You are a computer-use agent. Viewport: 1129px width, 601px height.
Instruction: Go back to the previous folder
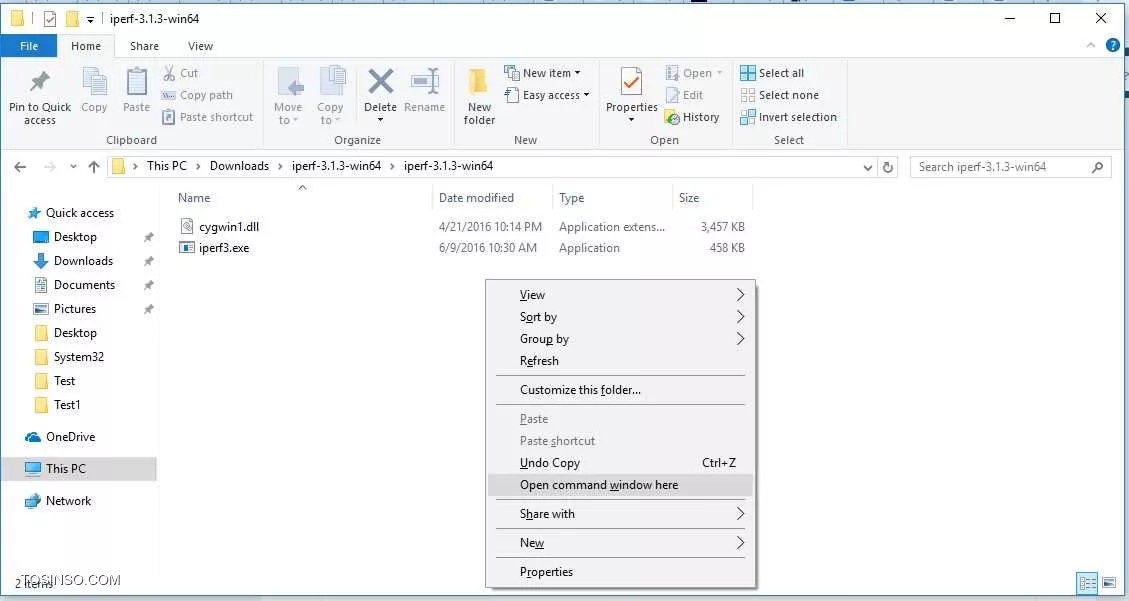tap(20, 167)
